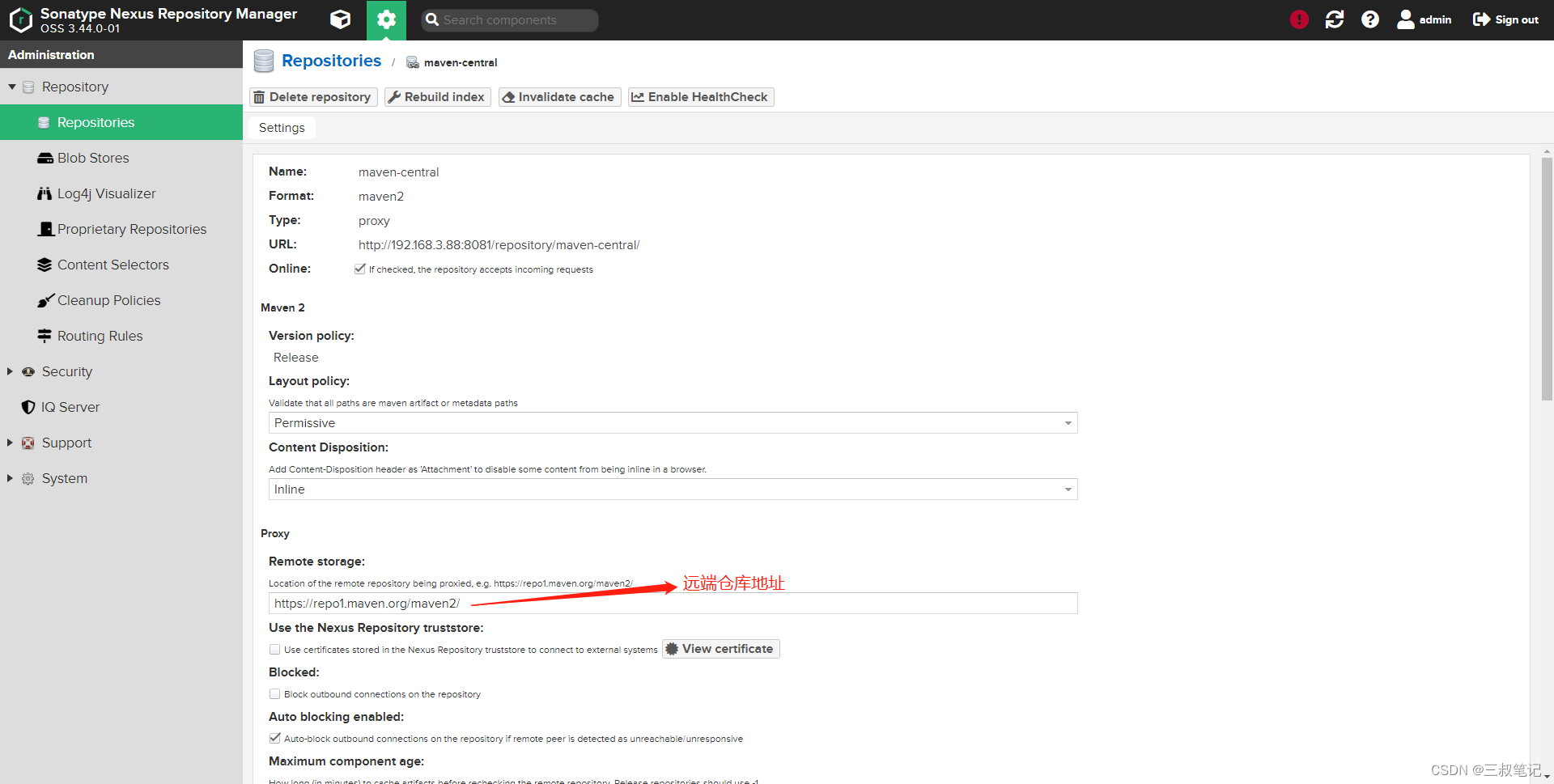Click the IQ Server shield icon

tap(28, 407)
